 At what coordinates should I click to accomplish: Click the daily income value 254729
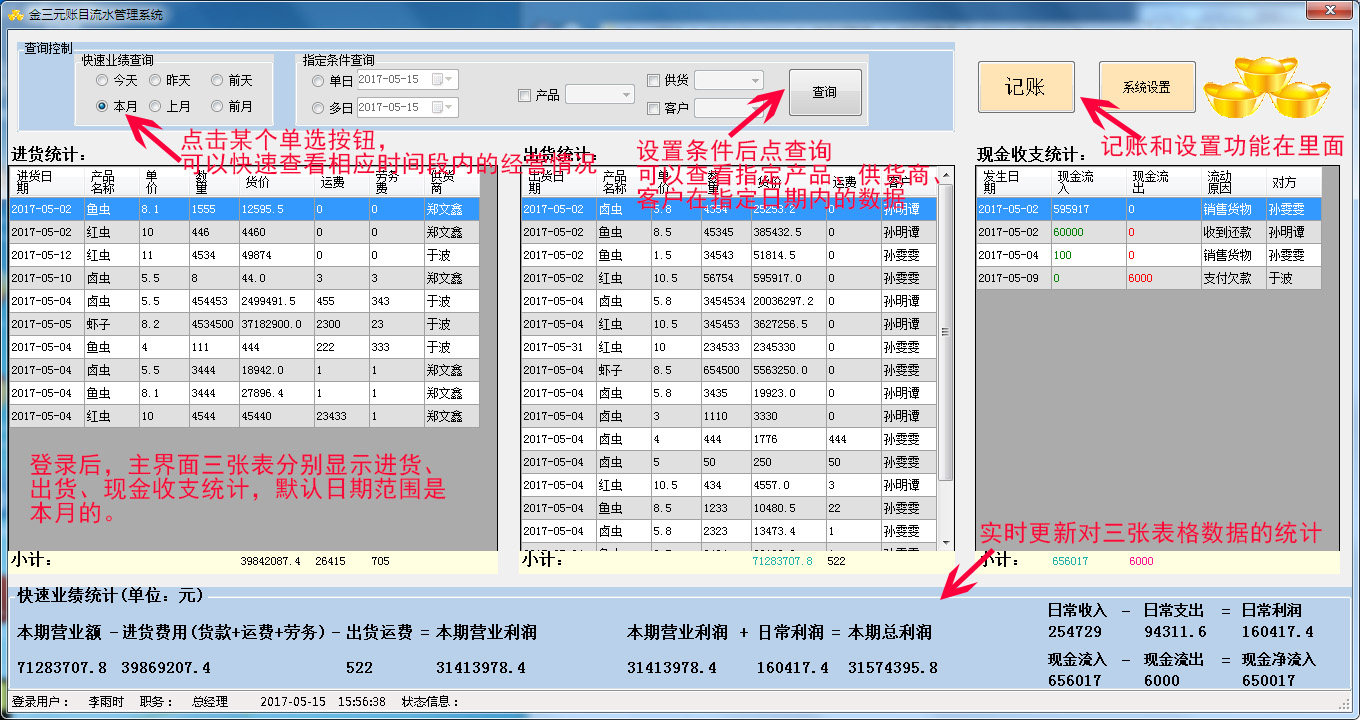pos(1075,632)
